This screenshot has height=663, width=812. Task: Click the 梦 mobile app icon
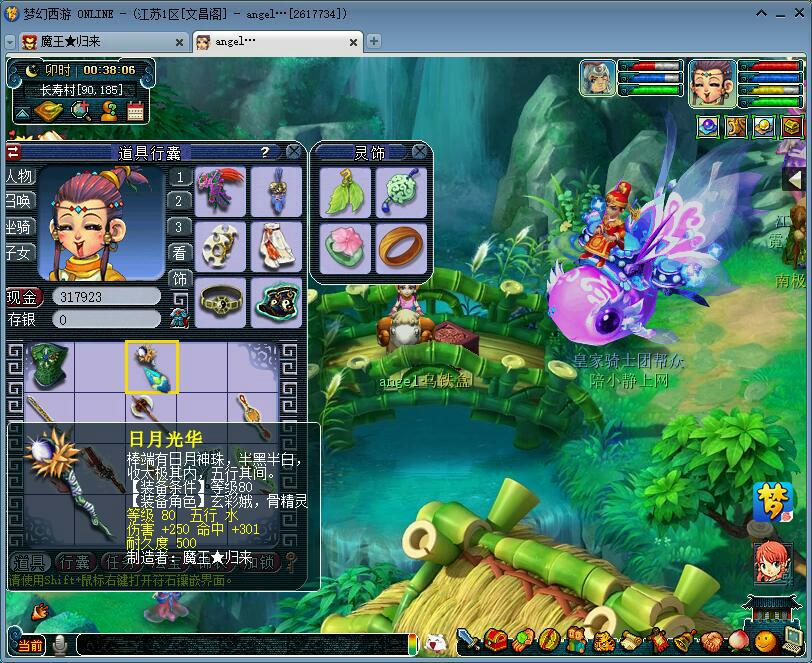coord(773,502)
